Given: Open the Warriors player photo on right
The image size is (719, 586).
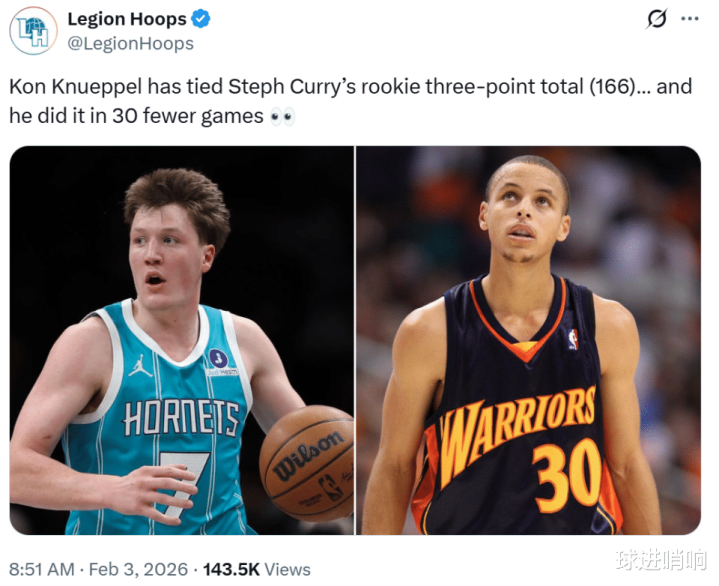Looking at the screenshot, I should click(529, 340).
